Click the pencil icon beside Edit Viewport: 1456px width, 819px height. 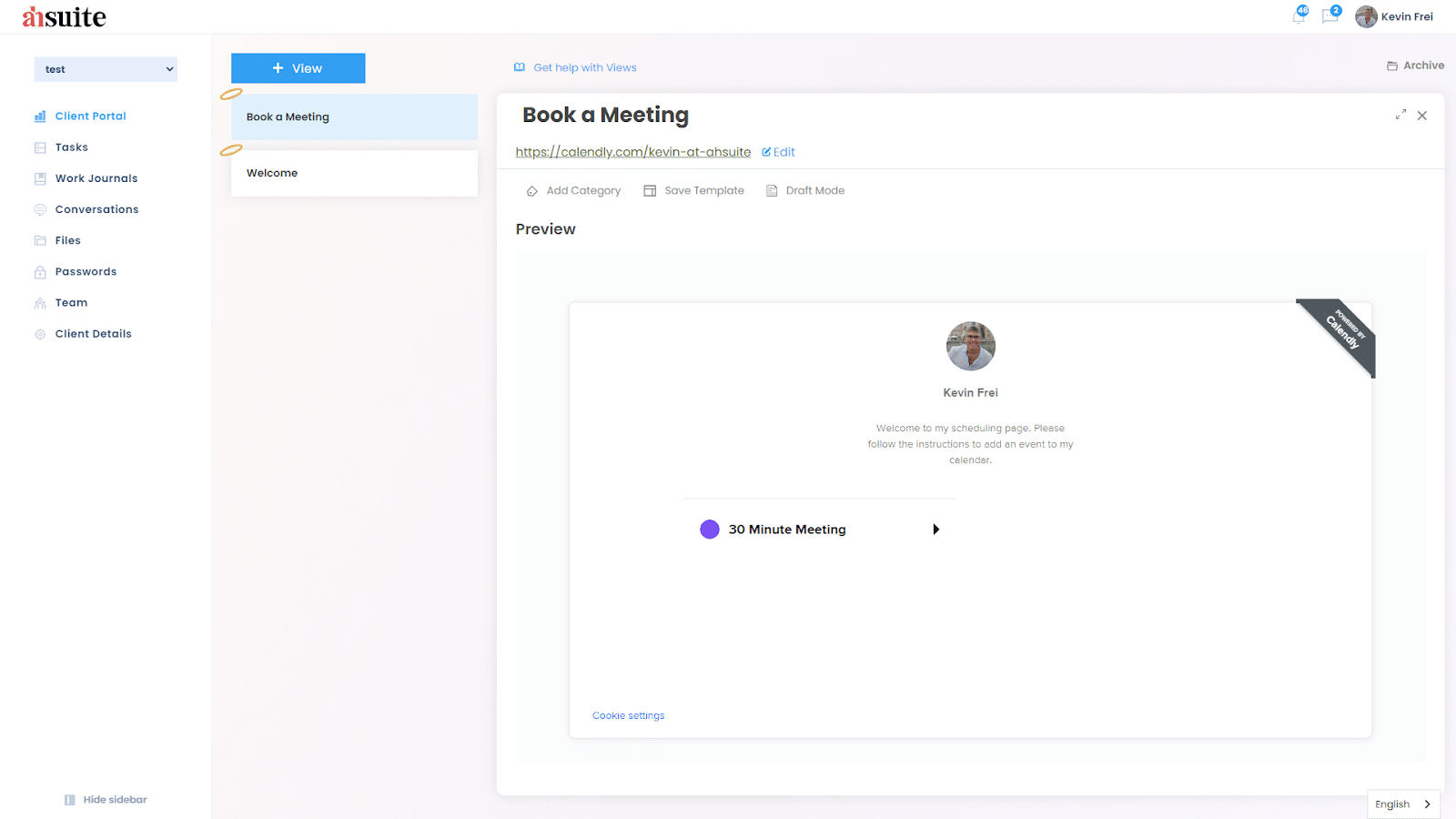coord(766,152)
